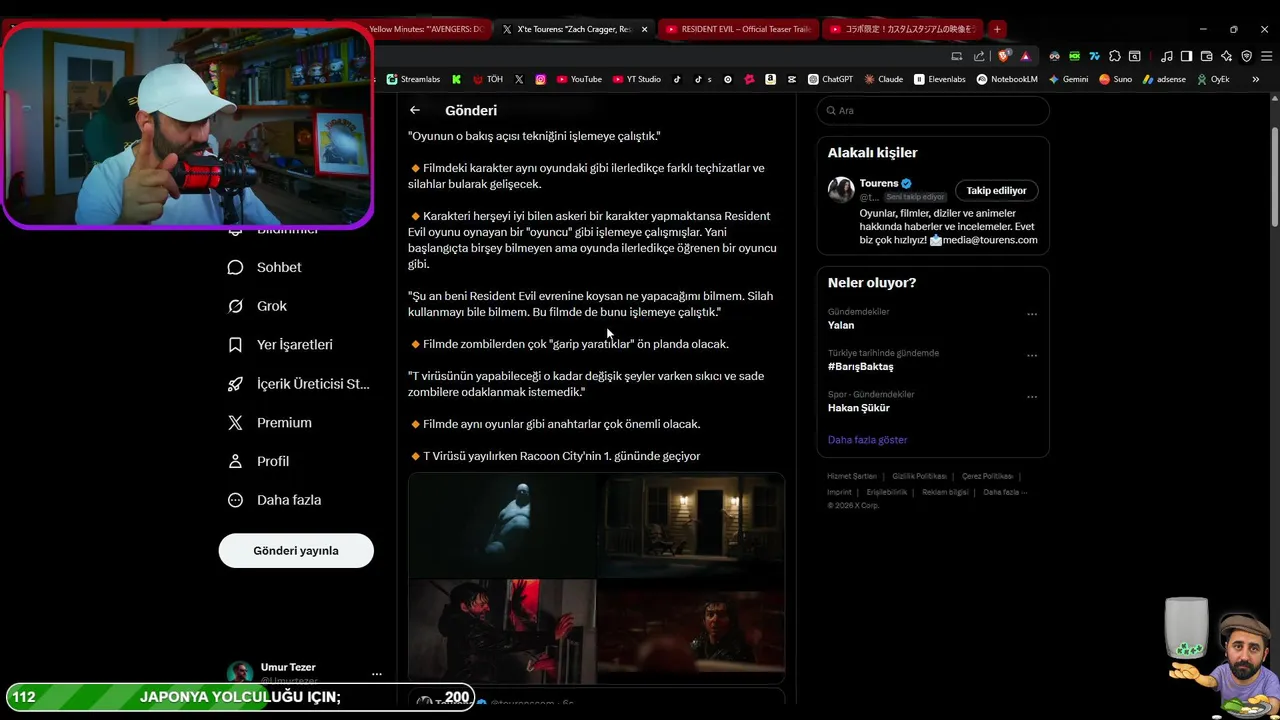
Task: Click the Brave Shields lion icon
Action: (1003, 56)
